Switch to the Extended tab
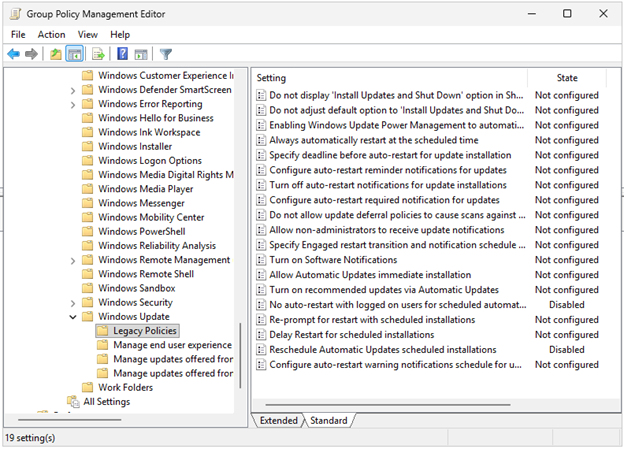The height and width of the screenshot is (449, 624). pyautogui.click(x=278, y=420)
